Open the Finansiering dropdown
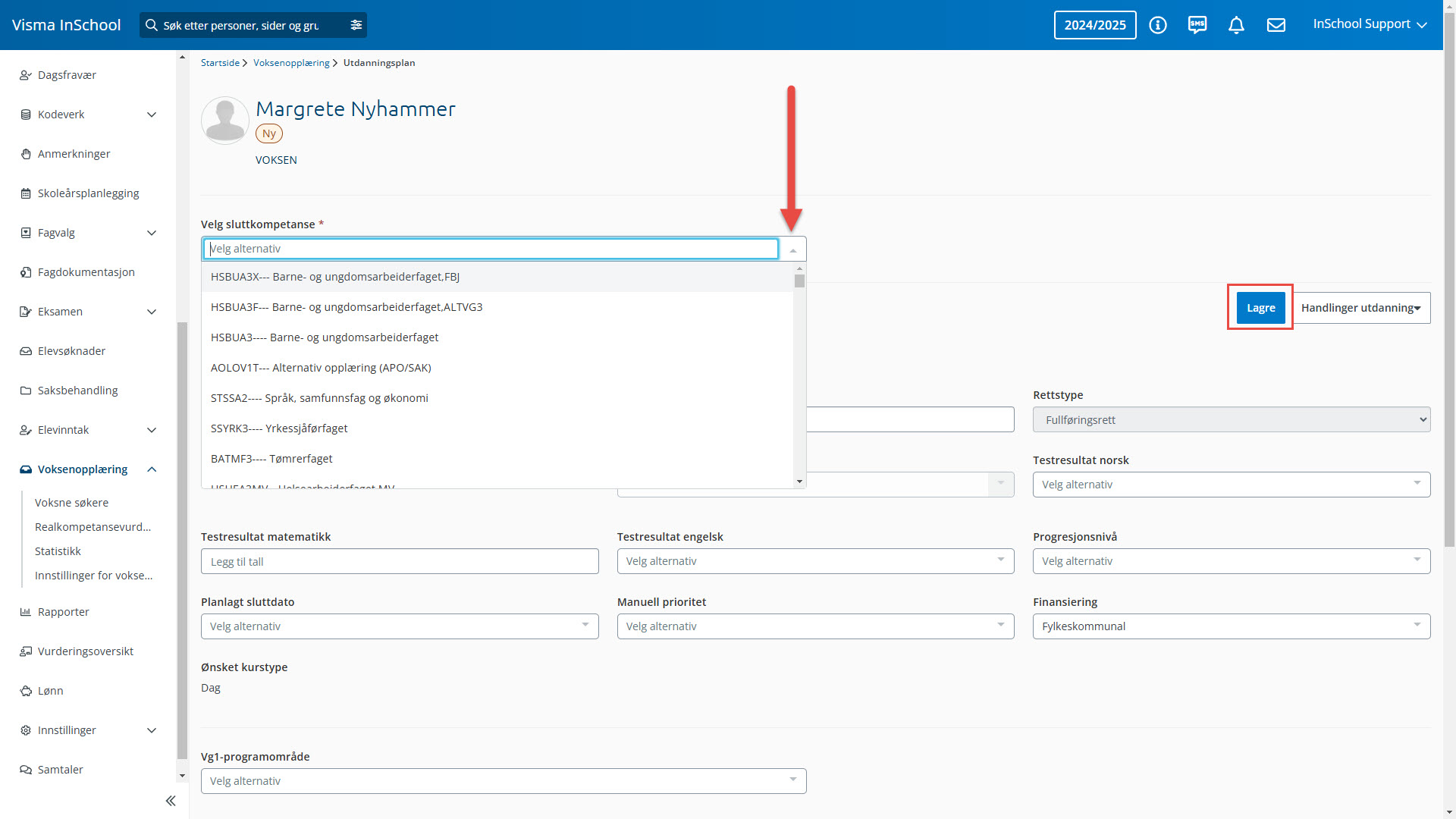The image size is (1456, 819). click(x=1231, y=626)
